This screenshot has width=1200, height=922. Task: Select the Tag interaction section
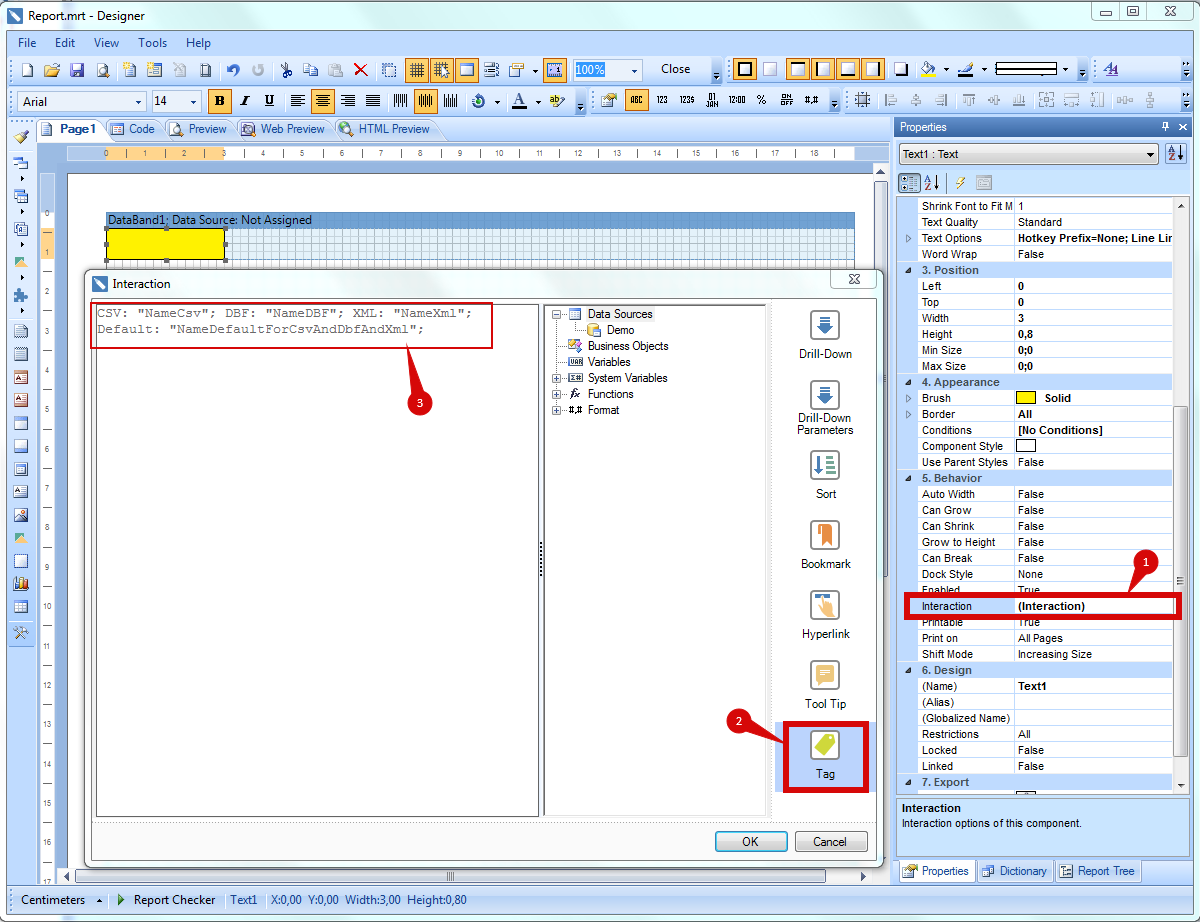pyautogui.click(x=825, y=755)
